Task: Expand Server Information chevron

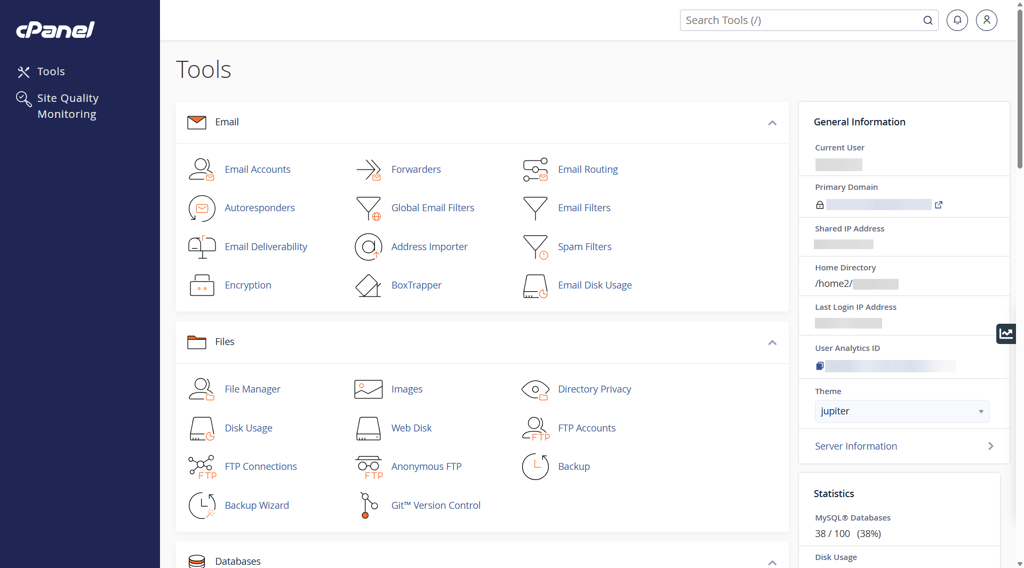Action: [x=990, y=446]
